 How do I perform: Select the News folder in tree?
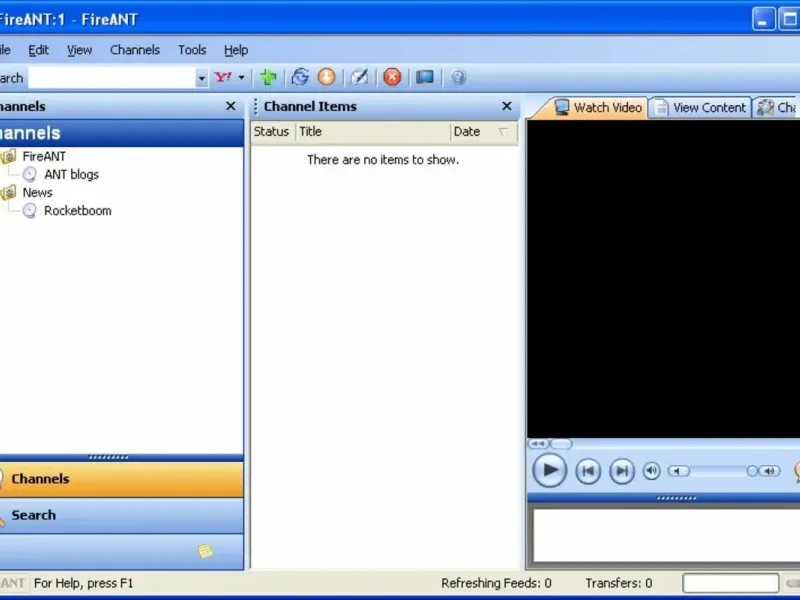click(x=37, y=192)
